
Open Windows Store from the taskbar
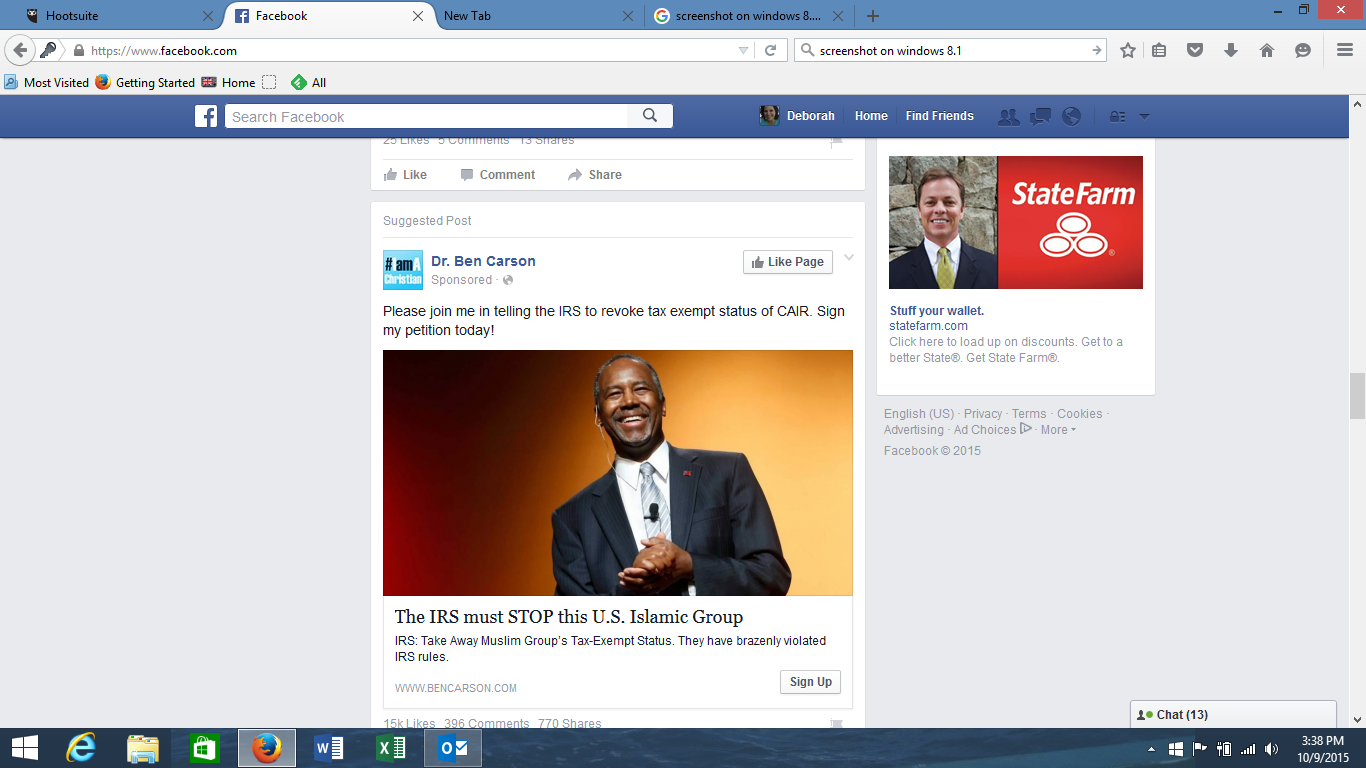205,748
